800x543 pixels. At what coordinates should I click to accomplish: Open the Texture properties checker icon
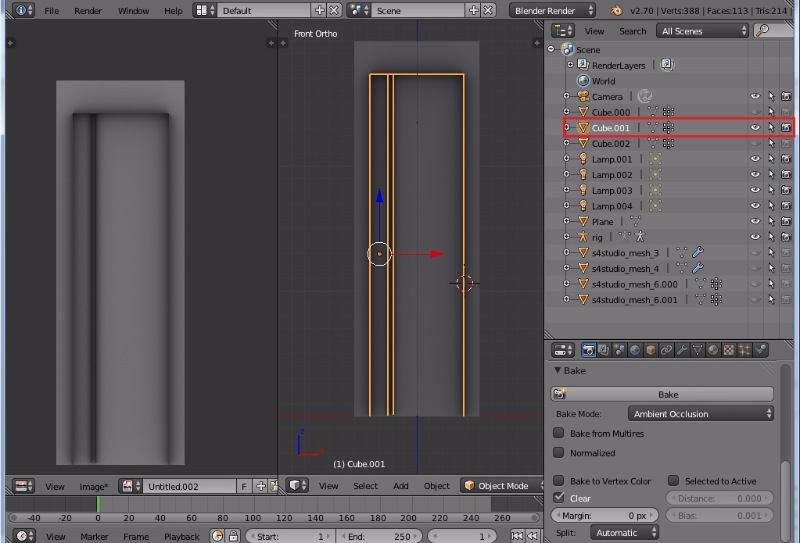tap(729, 350)
